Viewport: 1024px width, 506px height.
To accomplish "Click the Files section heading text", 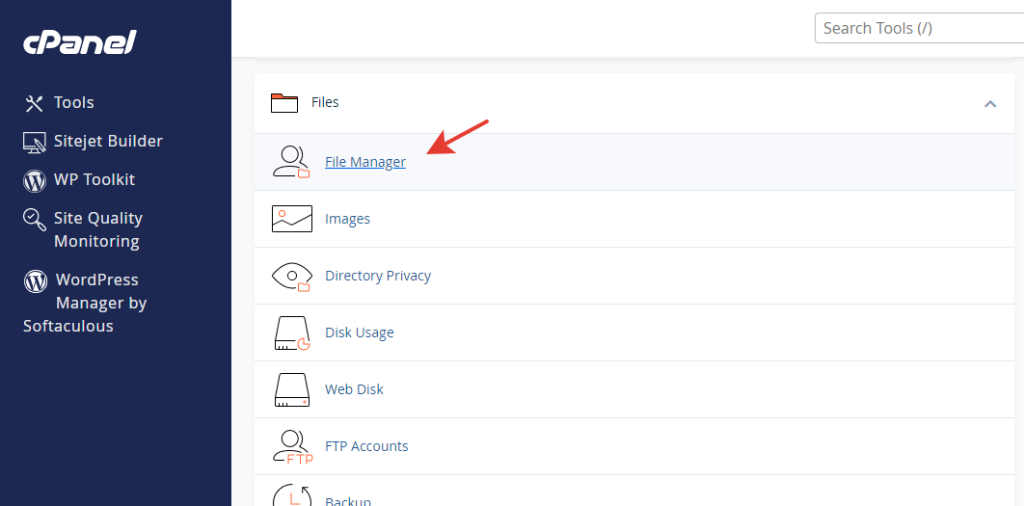I will tap(325, 103).
